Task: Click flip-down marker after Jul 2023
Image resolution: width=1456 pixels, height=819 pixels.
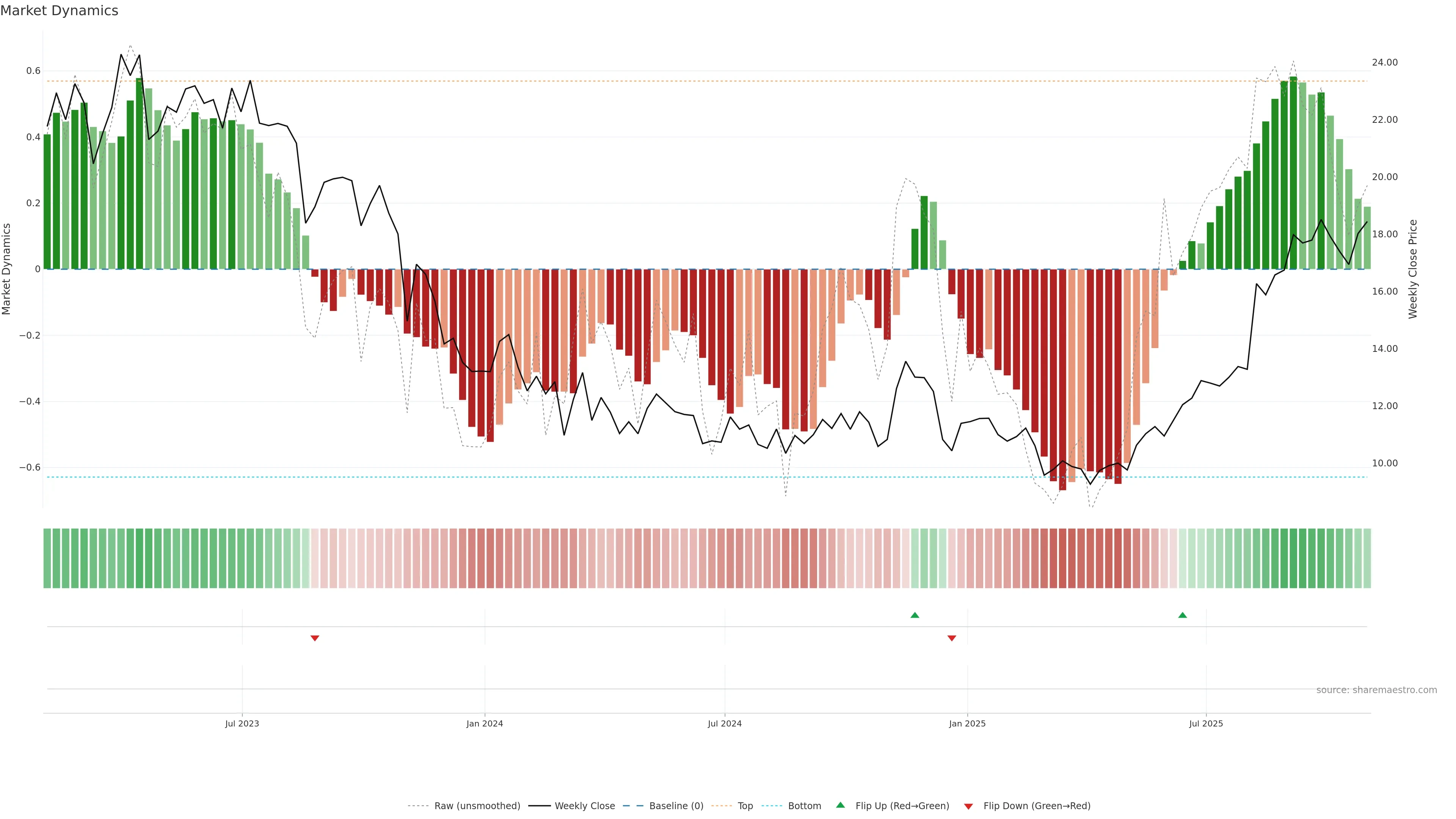Action: [315, 638]
